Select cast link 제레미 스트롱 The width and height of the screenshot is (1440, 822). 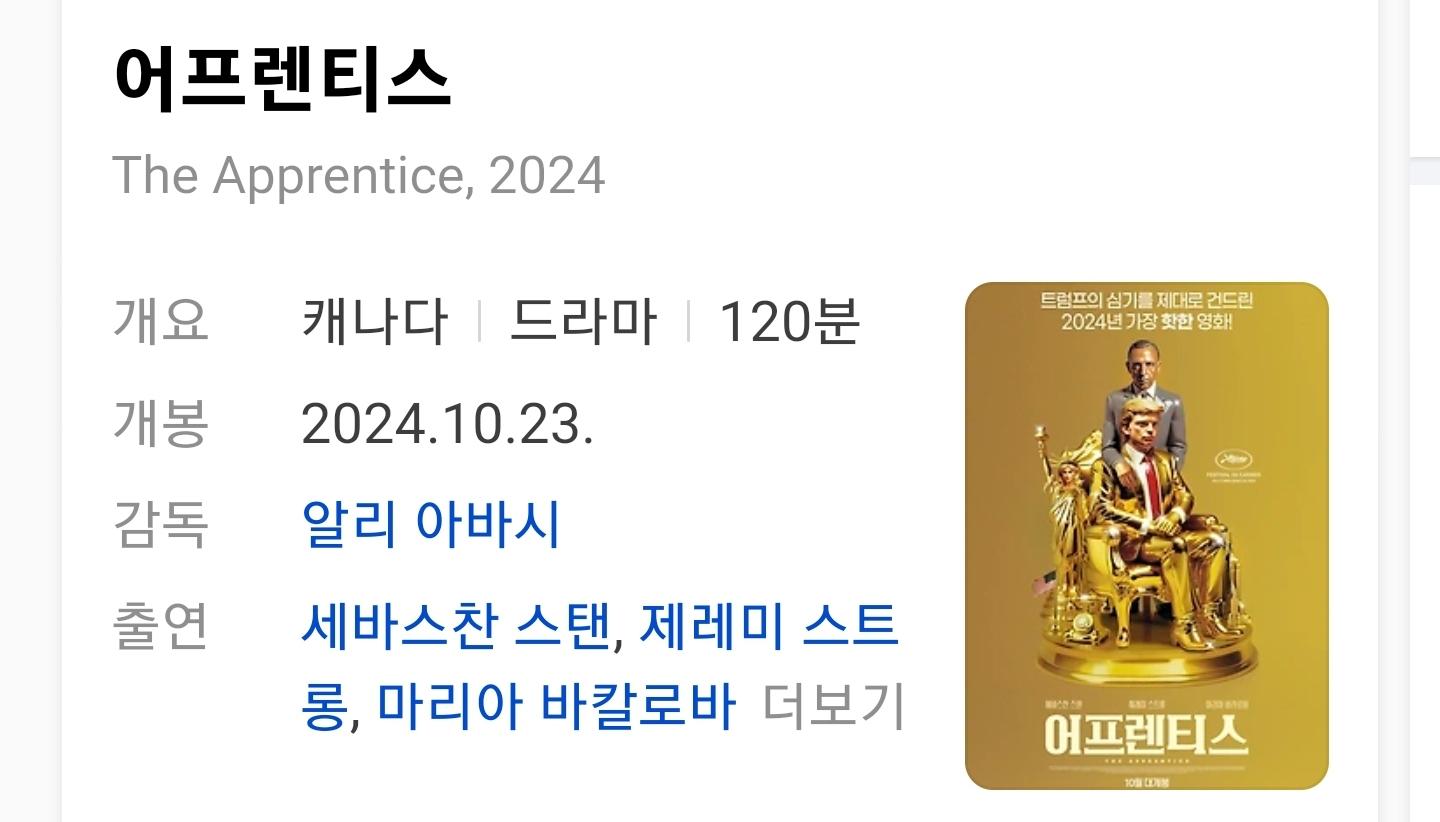(600, 666)
